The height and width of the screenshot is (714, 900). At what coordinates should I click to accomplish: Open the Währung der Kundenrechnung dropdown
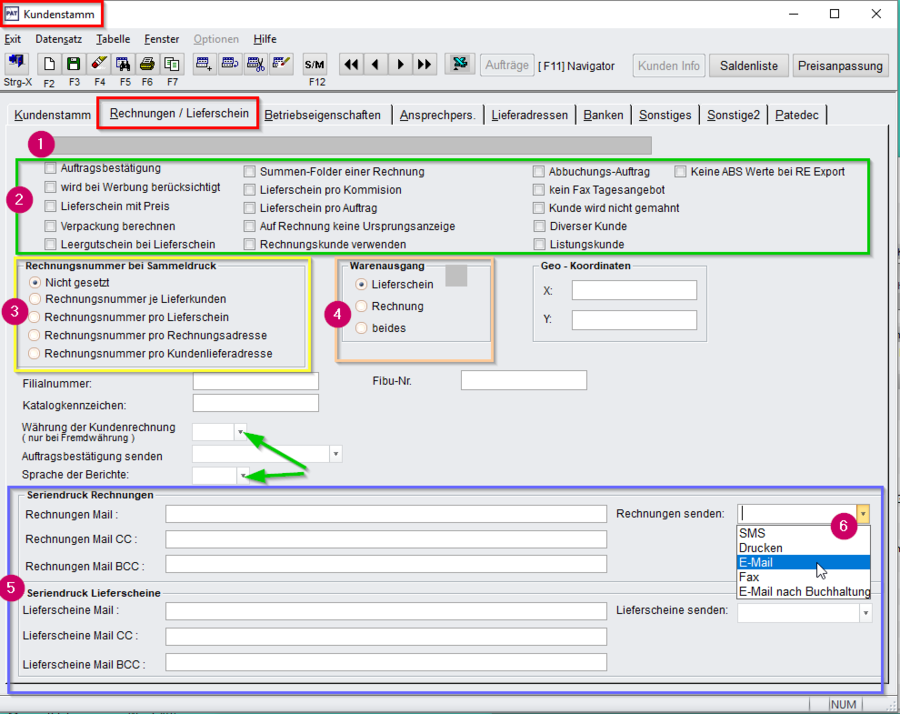[240, 432]
